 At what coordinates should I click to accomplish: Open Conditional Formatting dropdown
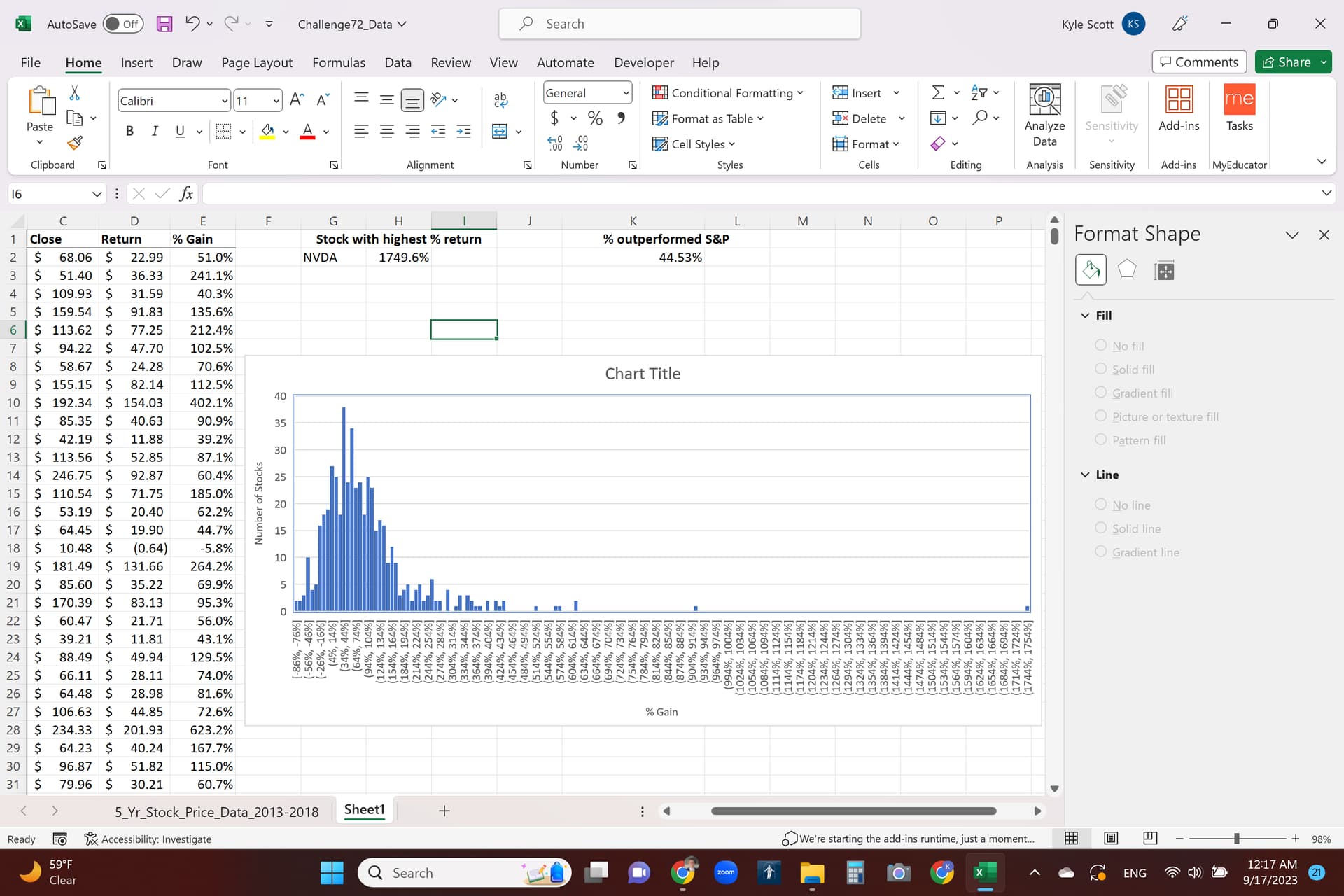click(x=728, y=92)
